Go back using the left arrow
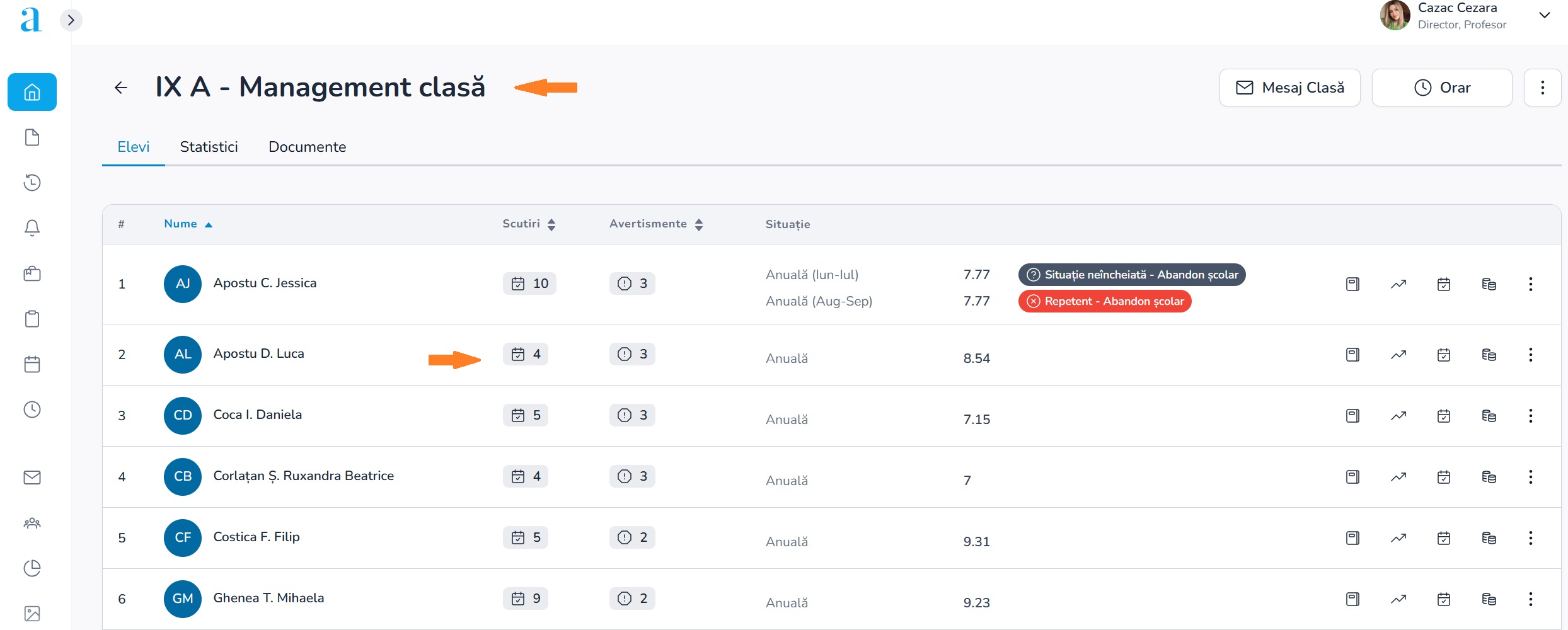The image size is (1568, 630). tap(121, 88)
